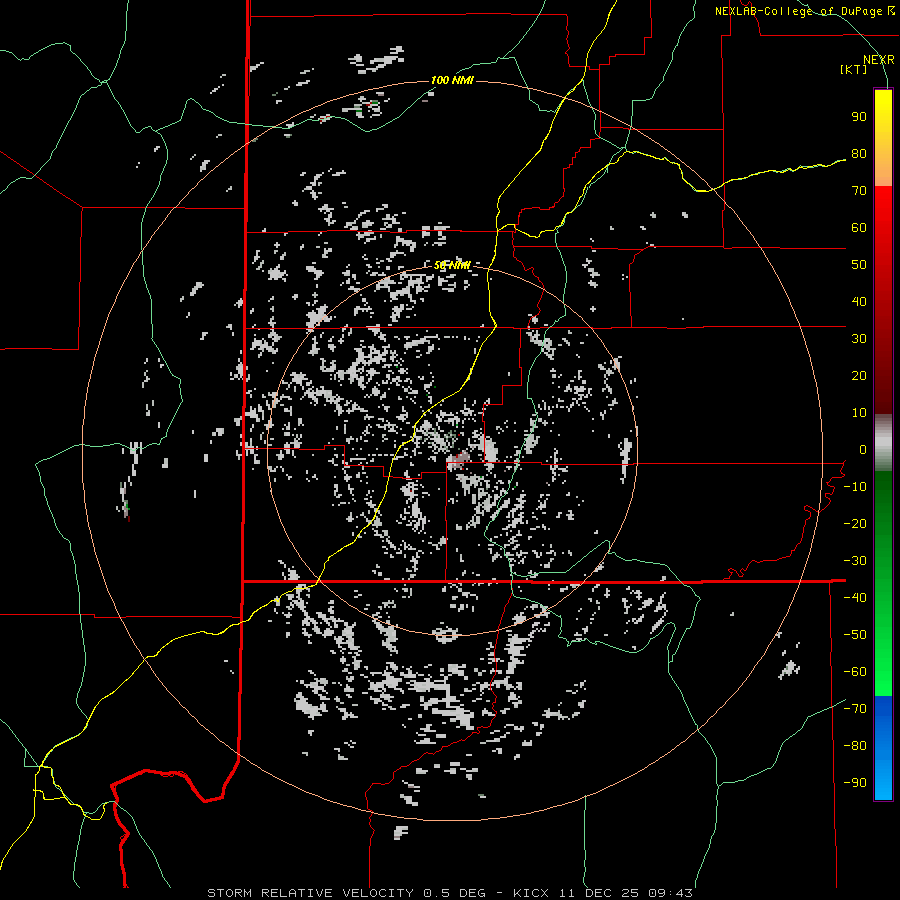Click the '[KT]' units label
This screenshot has height=900, width=900.
(854, 69)
